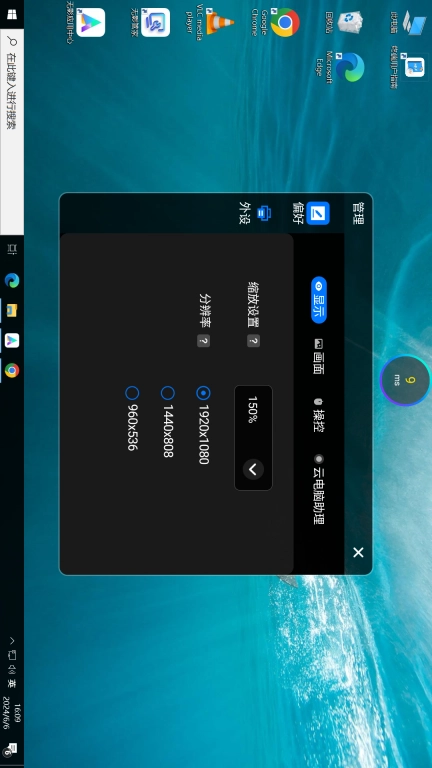Close the 管理 settings panel

pyautogui.click(x=358, y=552)
